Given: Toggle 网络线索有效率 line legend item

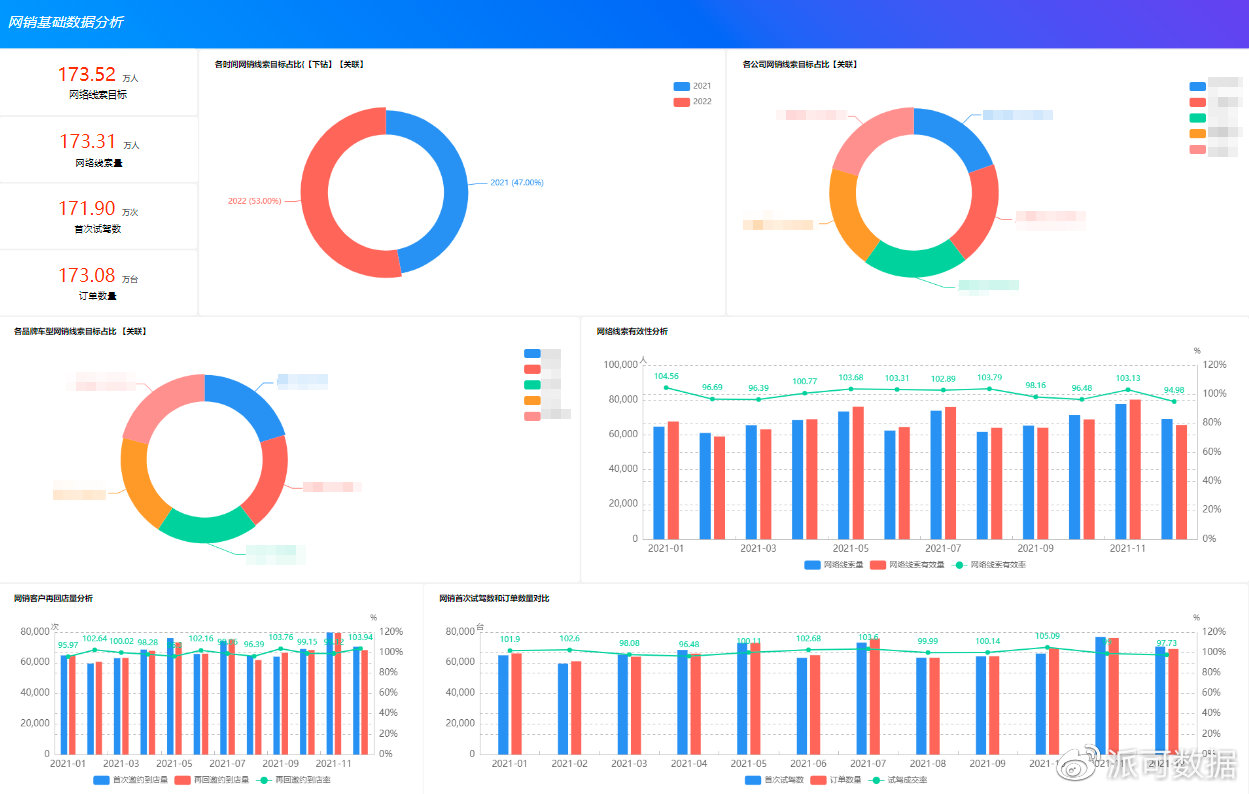Looking at the screenshot, I should pos(988,565).
